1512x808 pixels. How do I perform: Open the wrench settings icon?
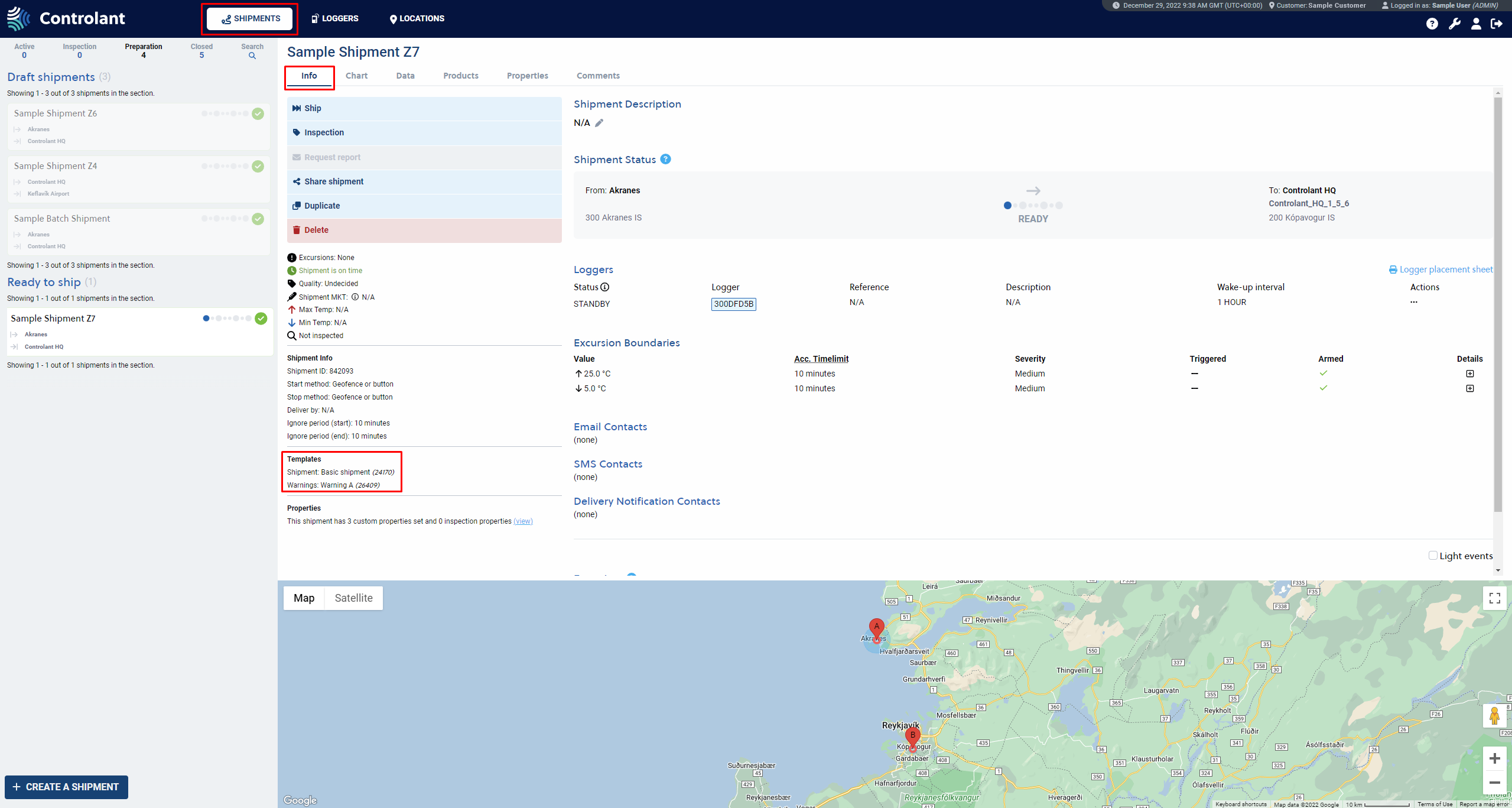click(x=1455, y=24)
